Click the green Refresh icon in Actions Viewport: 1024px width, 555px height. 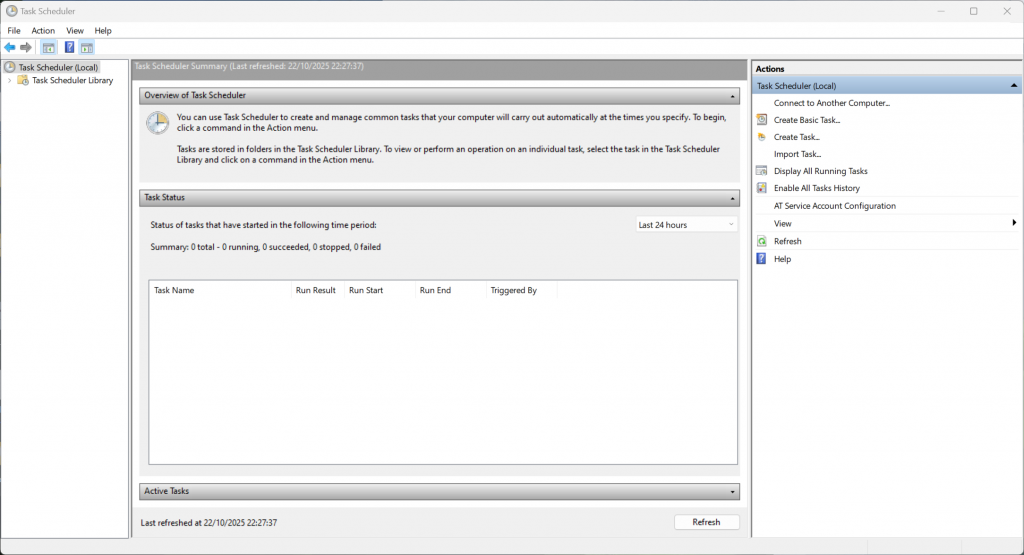click(x=761, y=241)
